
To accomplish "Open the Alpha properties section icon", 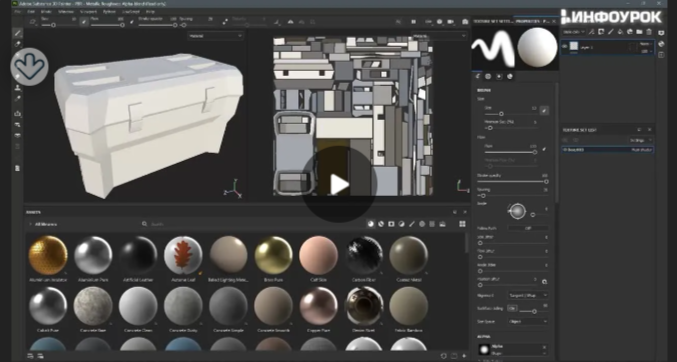I will (x=488, y=76).
